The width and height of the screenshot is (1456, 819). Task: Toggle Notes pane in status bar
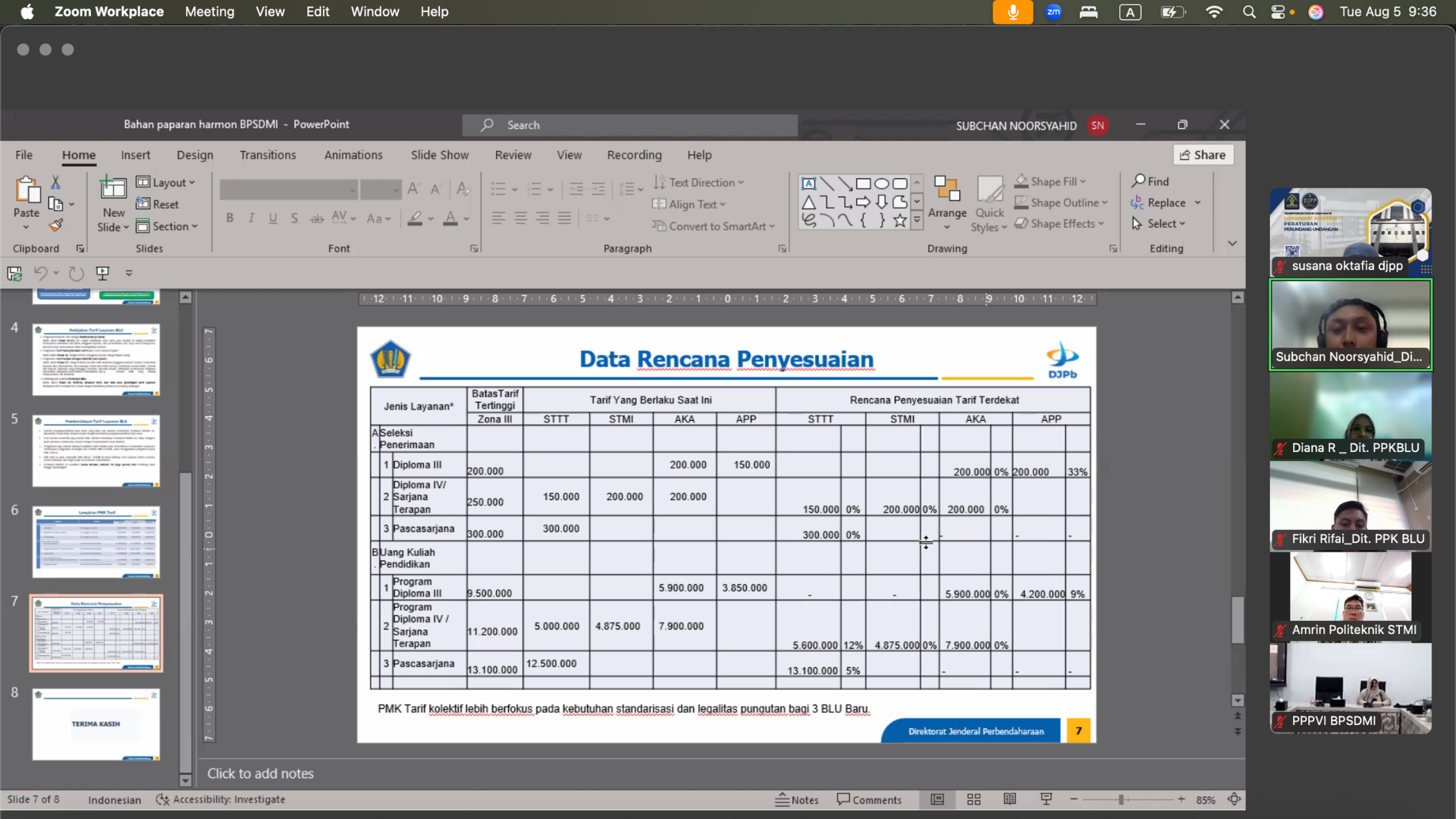coord(797,799)
